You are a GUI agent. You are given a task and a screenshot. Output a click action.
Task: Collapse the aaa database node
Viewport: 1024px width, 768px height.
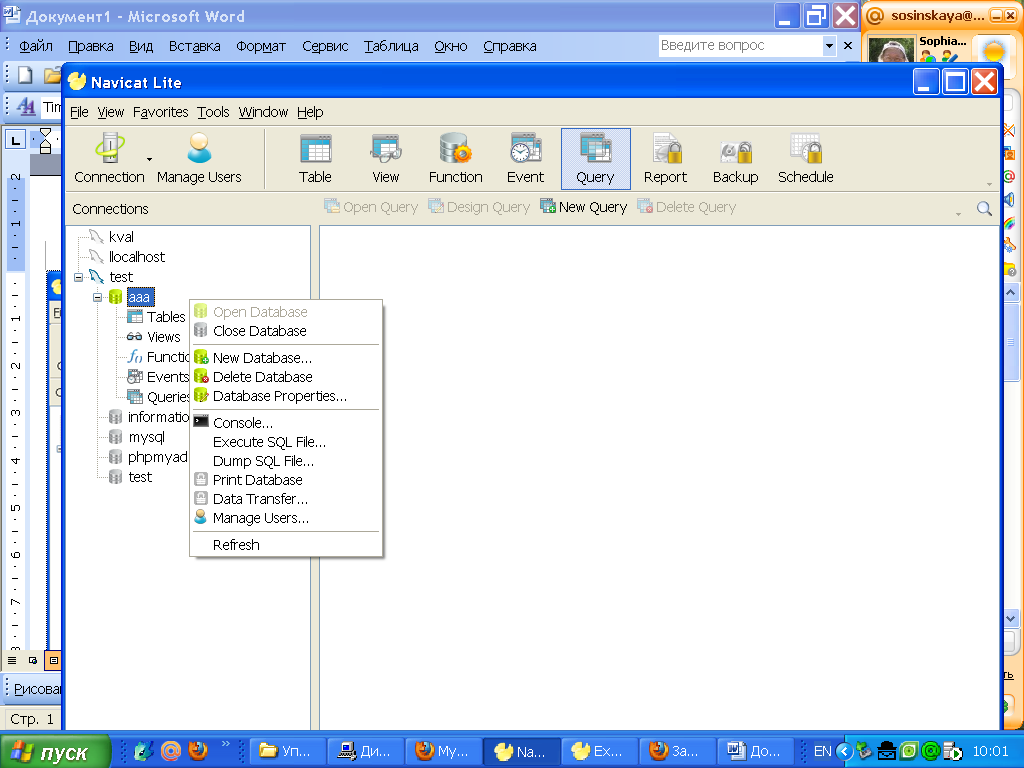(97, 297)
